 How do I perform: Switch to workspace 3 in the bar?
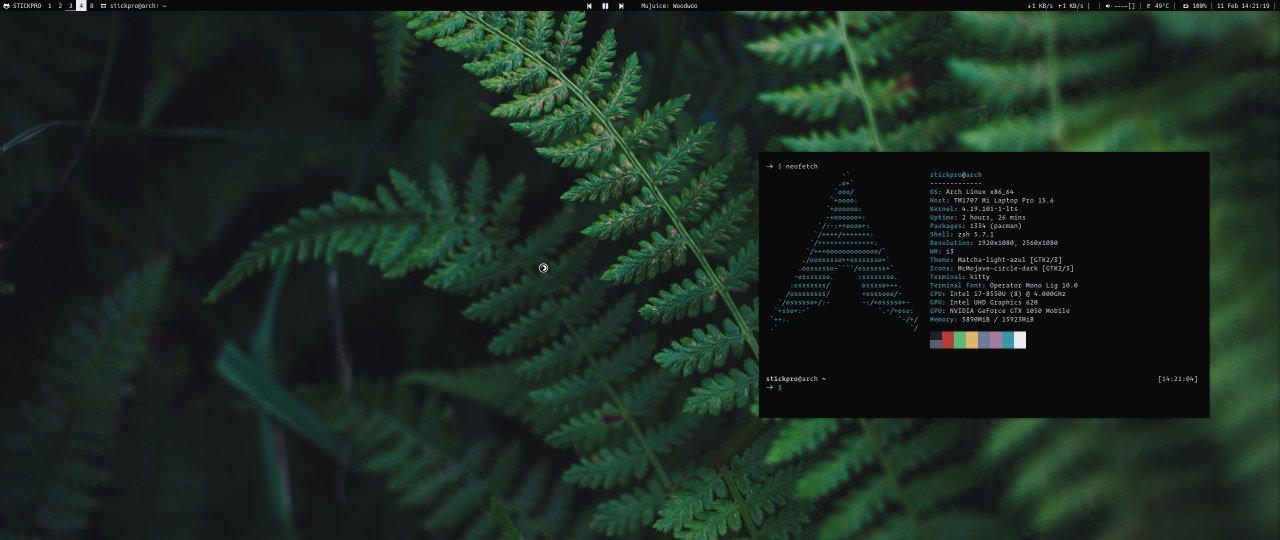click(x=70, y=6)
